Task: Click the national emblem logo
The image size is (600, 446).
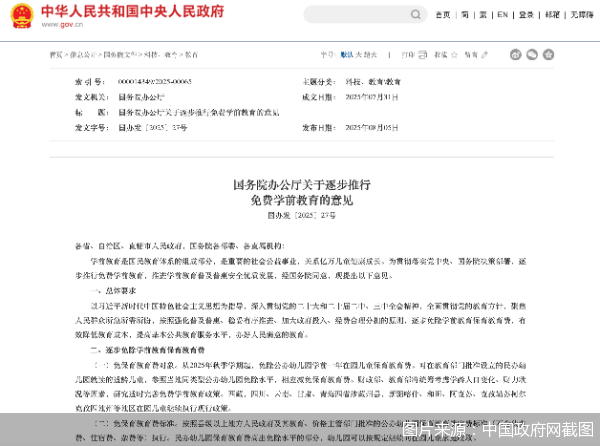Action: point(22,17)
